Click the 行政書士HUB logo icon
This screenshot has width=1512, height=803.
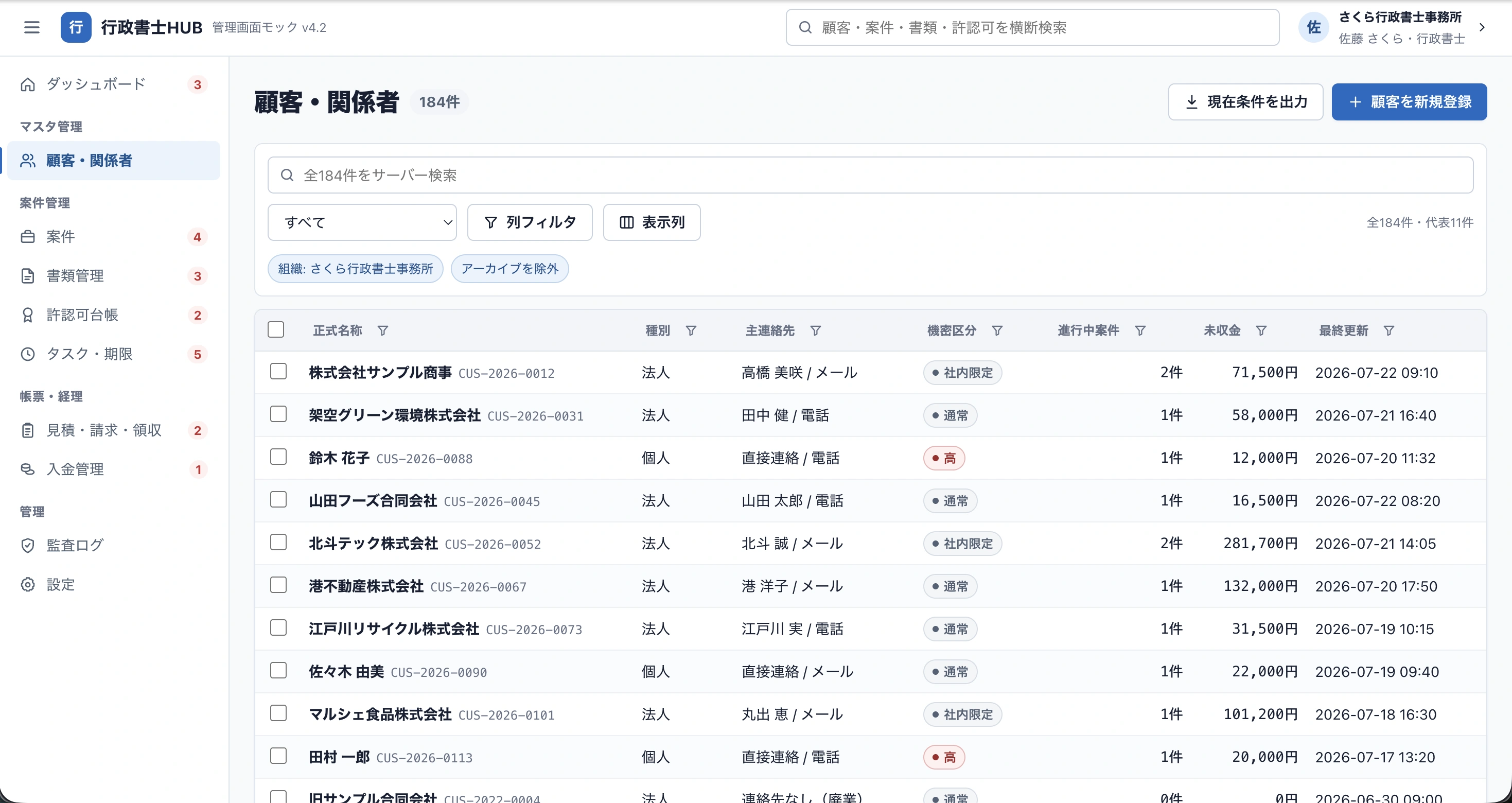tap(76, 27)
